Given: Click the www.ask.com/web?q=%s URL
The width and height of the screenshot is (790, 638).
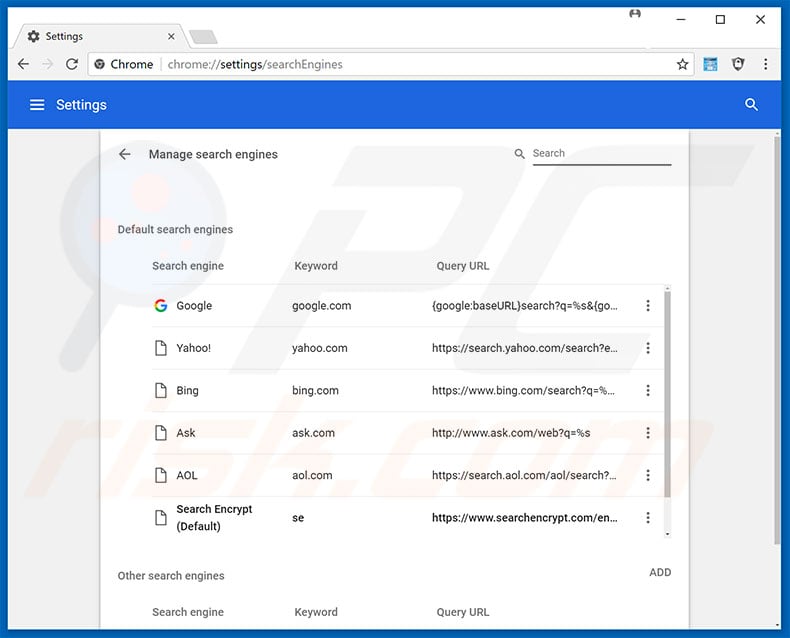Looking at the screenshot, I should tap(511, 432).
